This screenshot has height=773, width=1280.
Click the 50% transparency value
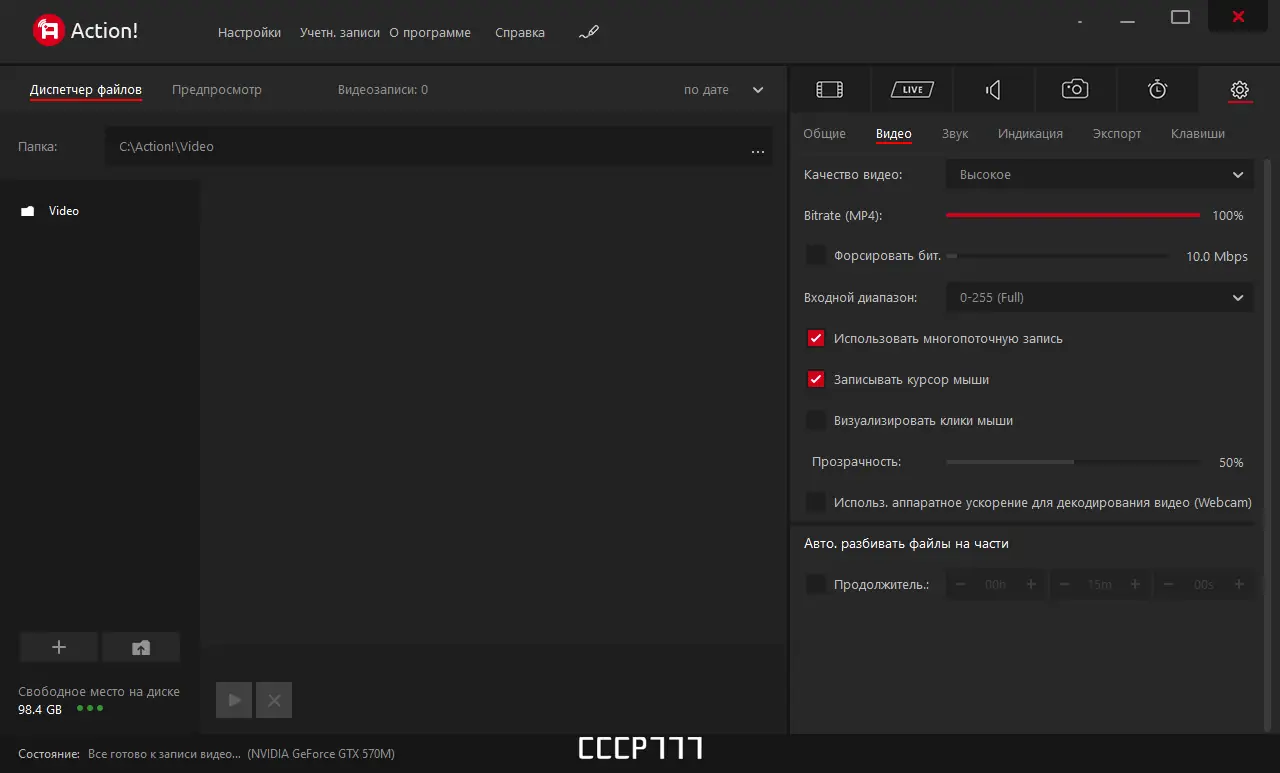point(1231,462)
